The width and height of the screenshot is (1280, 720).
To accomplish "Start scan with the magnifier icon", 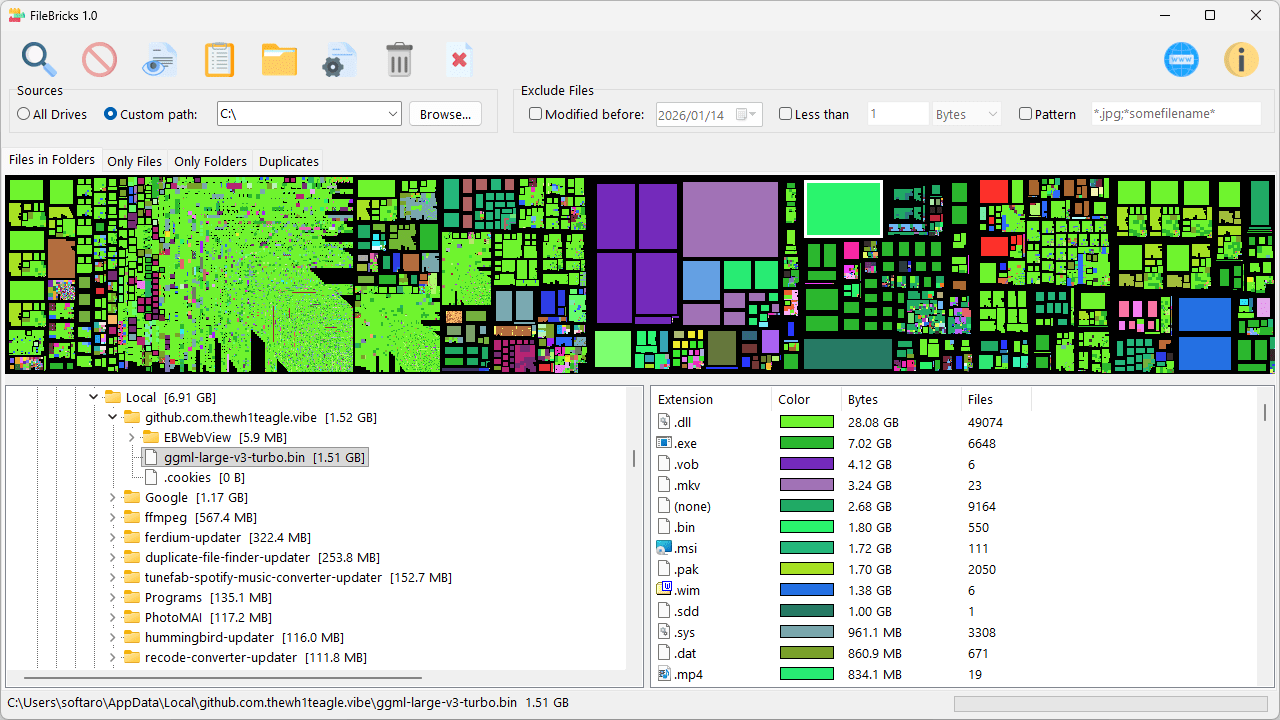I will [40, 60].
